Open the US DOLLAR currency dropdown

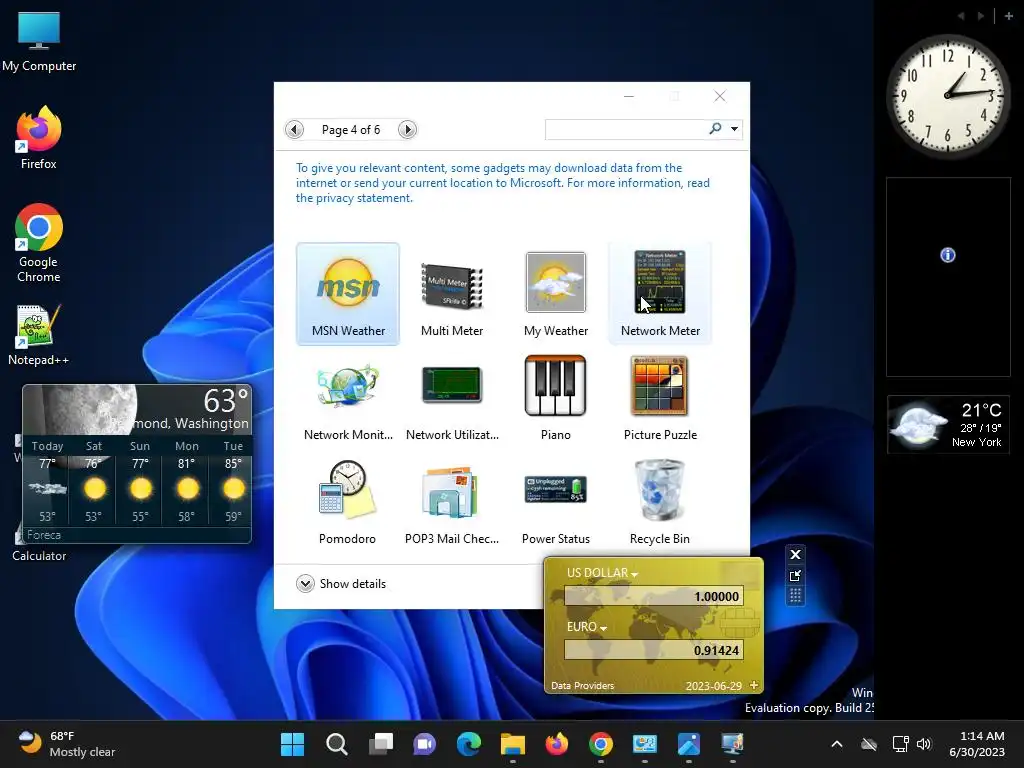pos(602,573)
